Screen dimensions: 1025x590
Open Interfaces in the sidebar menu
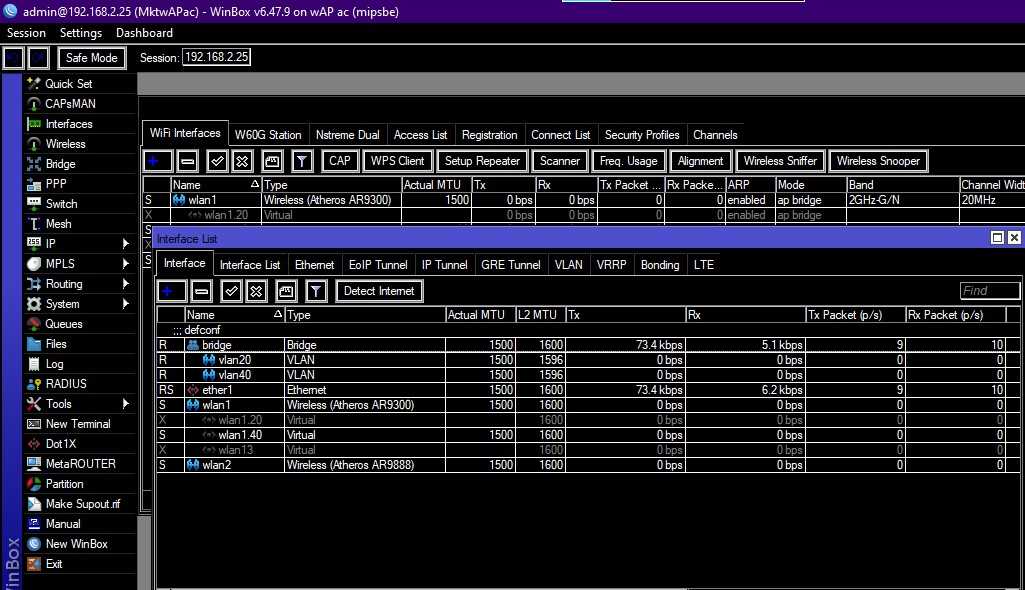coord(69,123)
